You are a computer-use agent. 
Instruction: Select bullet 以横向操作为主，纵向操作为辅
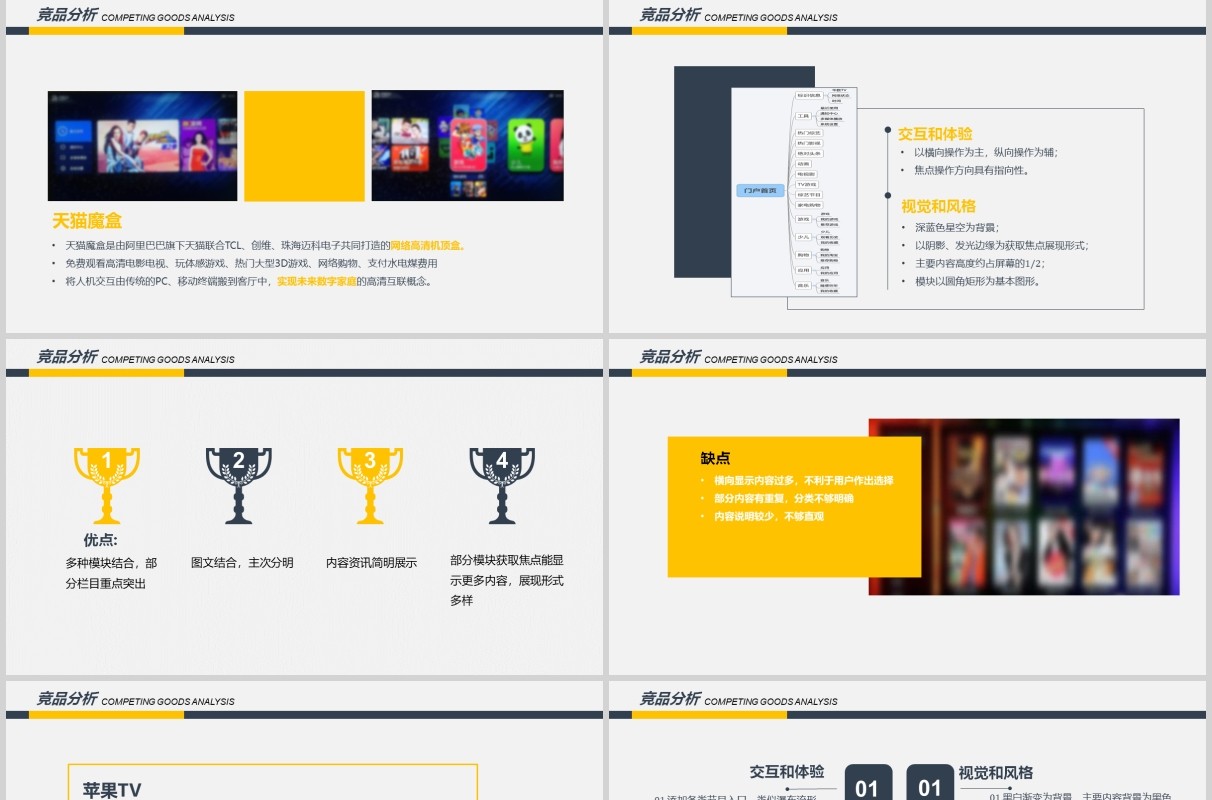coord(986,153)
